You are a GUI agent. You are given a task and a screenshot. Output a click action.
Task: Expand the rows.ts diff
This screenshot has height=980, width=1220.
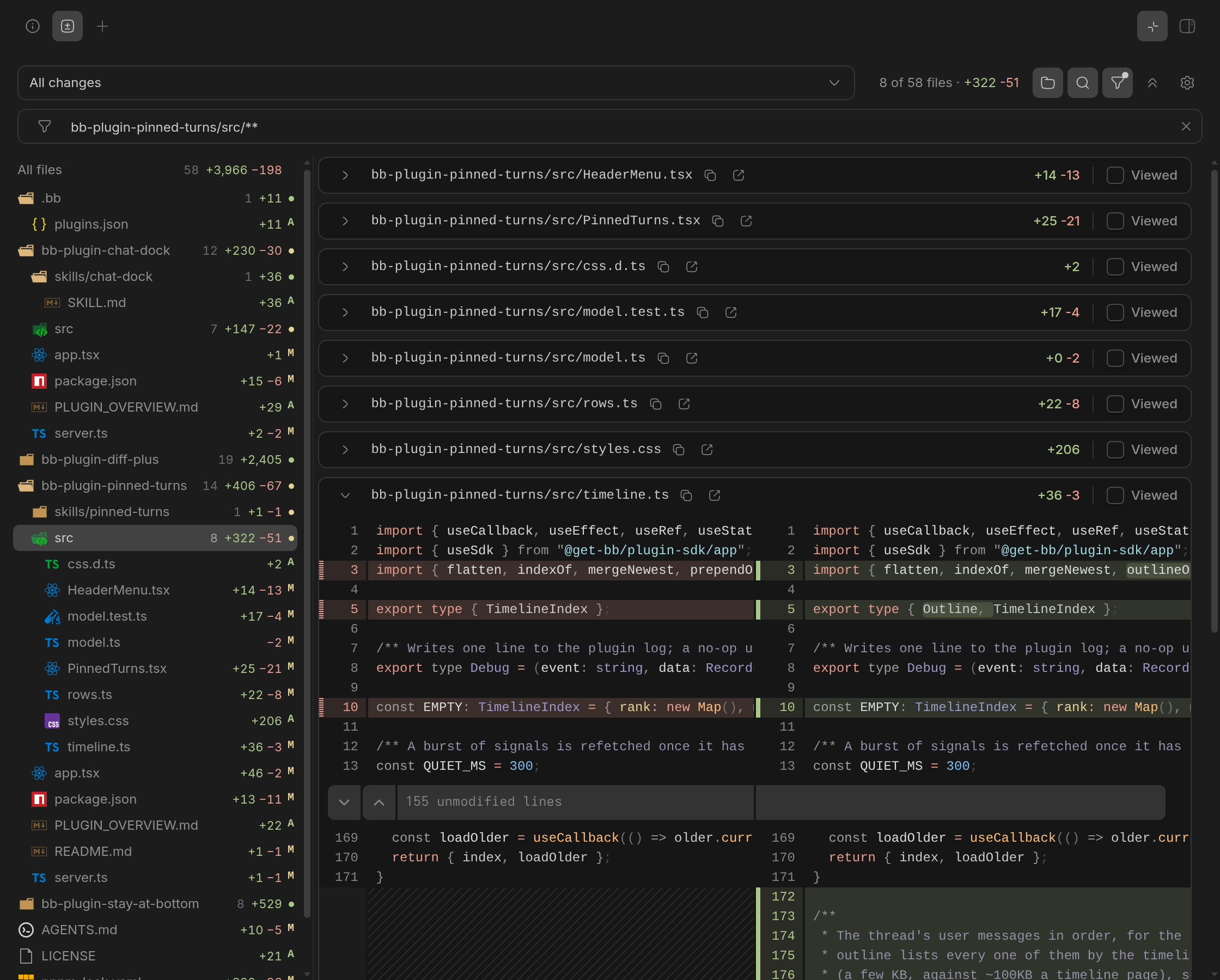(x=345, y=404)
